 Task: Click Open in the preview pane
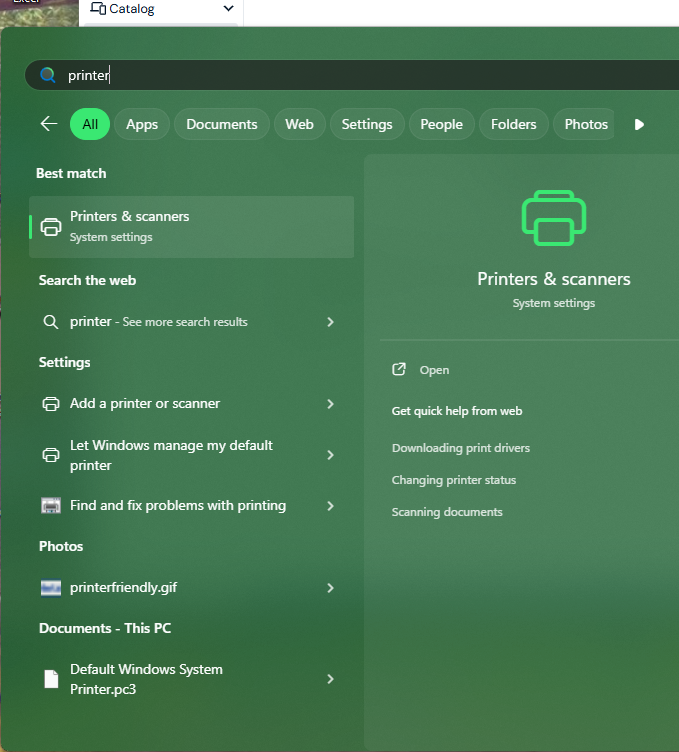pyautogui.click(x=434, y=370)
